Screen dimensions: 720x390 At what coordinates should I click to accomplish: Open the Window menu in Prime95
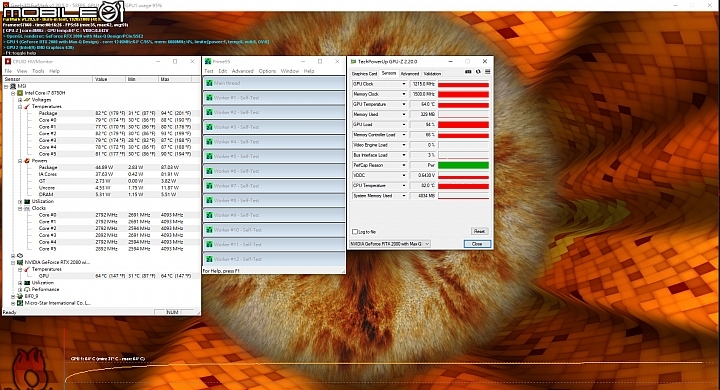click(x=290, y=71)
